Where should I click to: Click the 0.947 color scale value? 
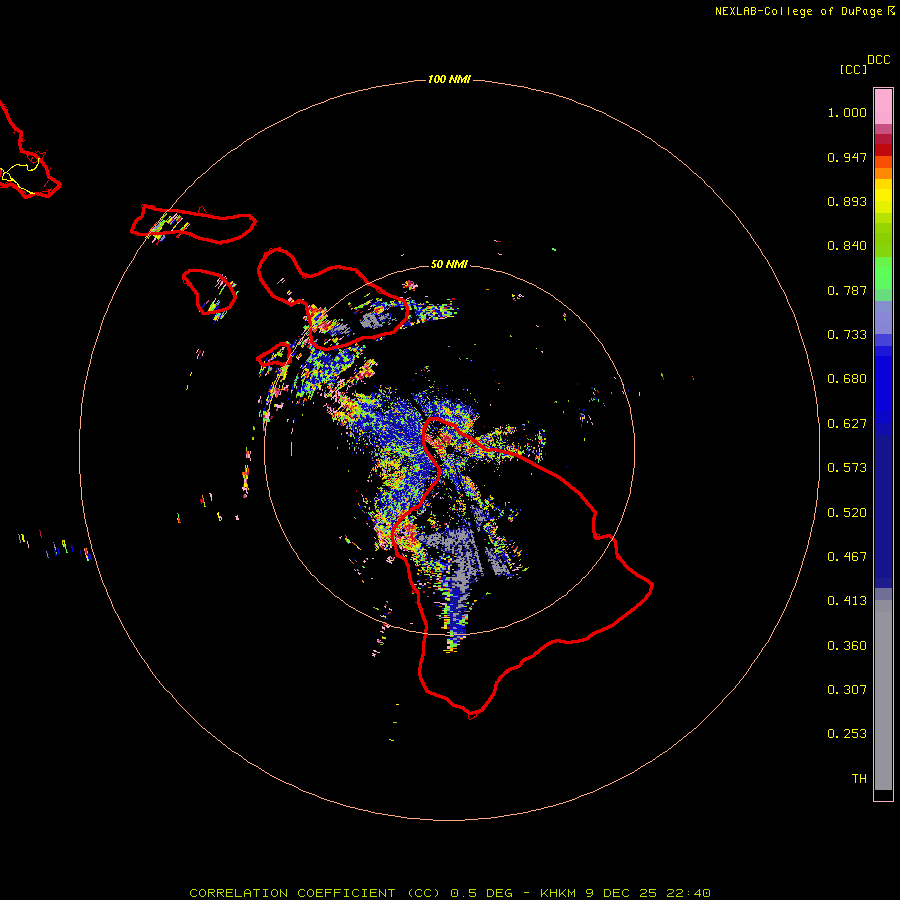847,157
